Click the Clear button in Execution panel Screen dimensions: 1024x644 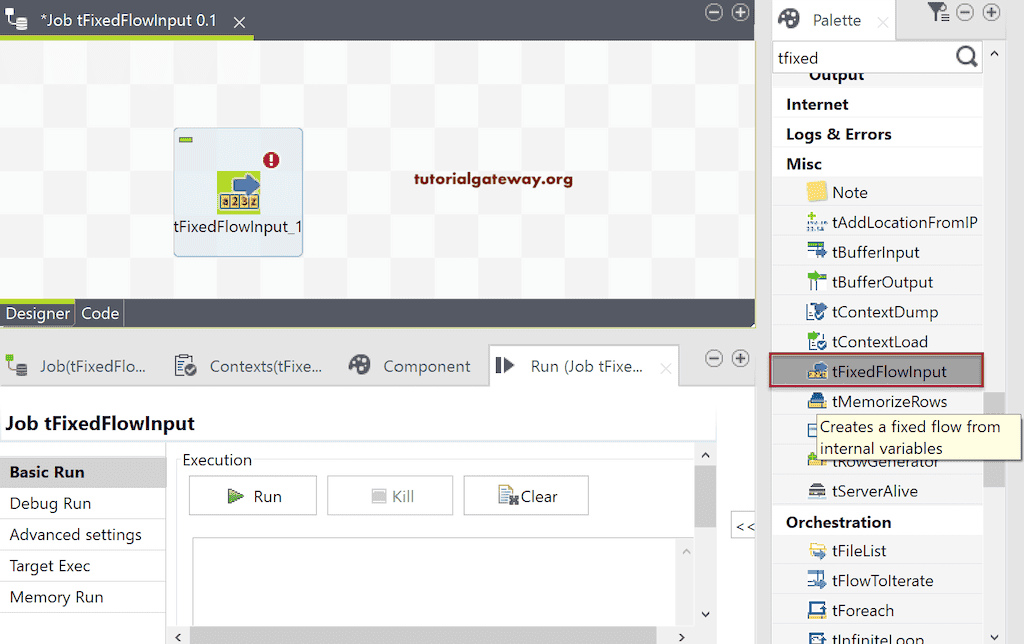[525, 495]
